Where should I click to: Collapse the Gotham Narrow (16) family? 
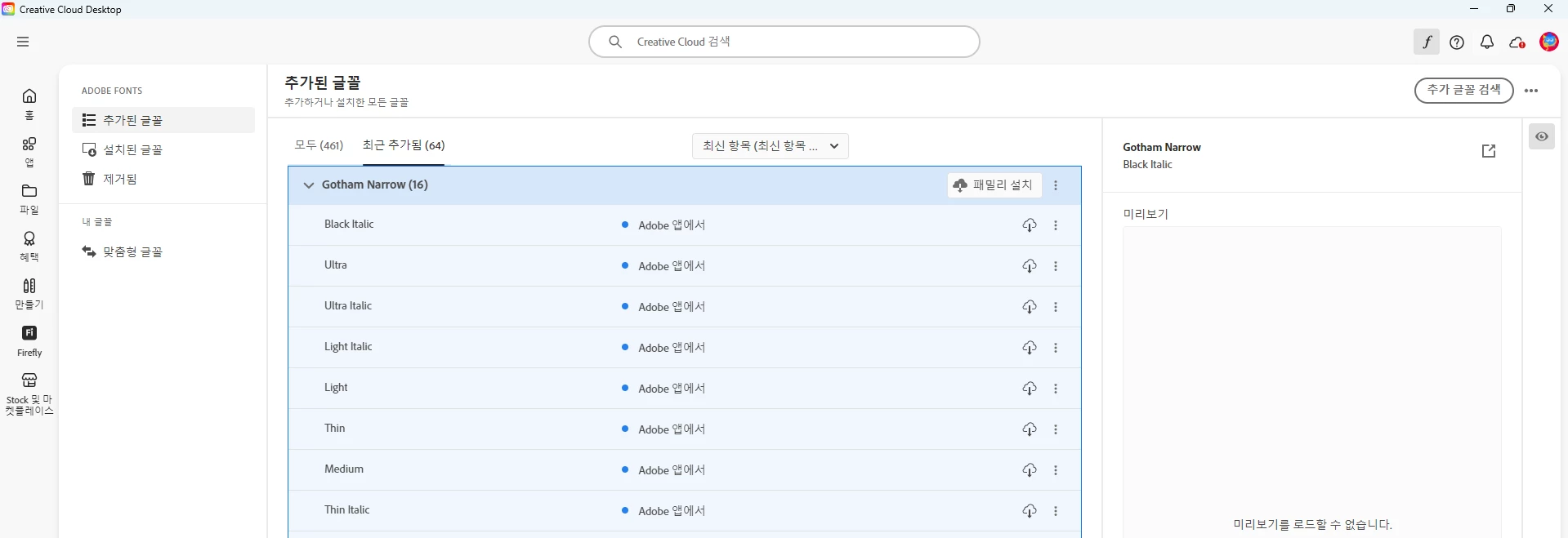(309, 185)
